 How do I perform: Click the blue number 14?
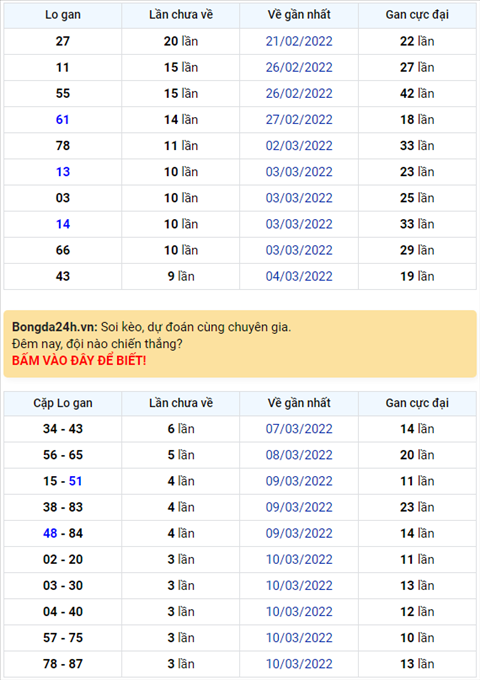pos(62,224)
